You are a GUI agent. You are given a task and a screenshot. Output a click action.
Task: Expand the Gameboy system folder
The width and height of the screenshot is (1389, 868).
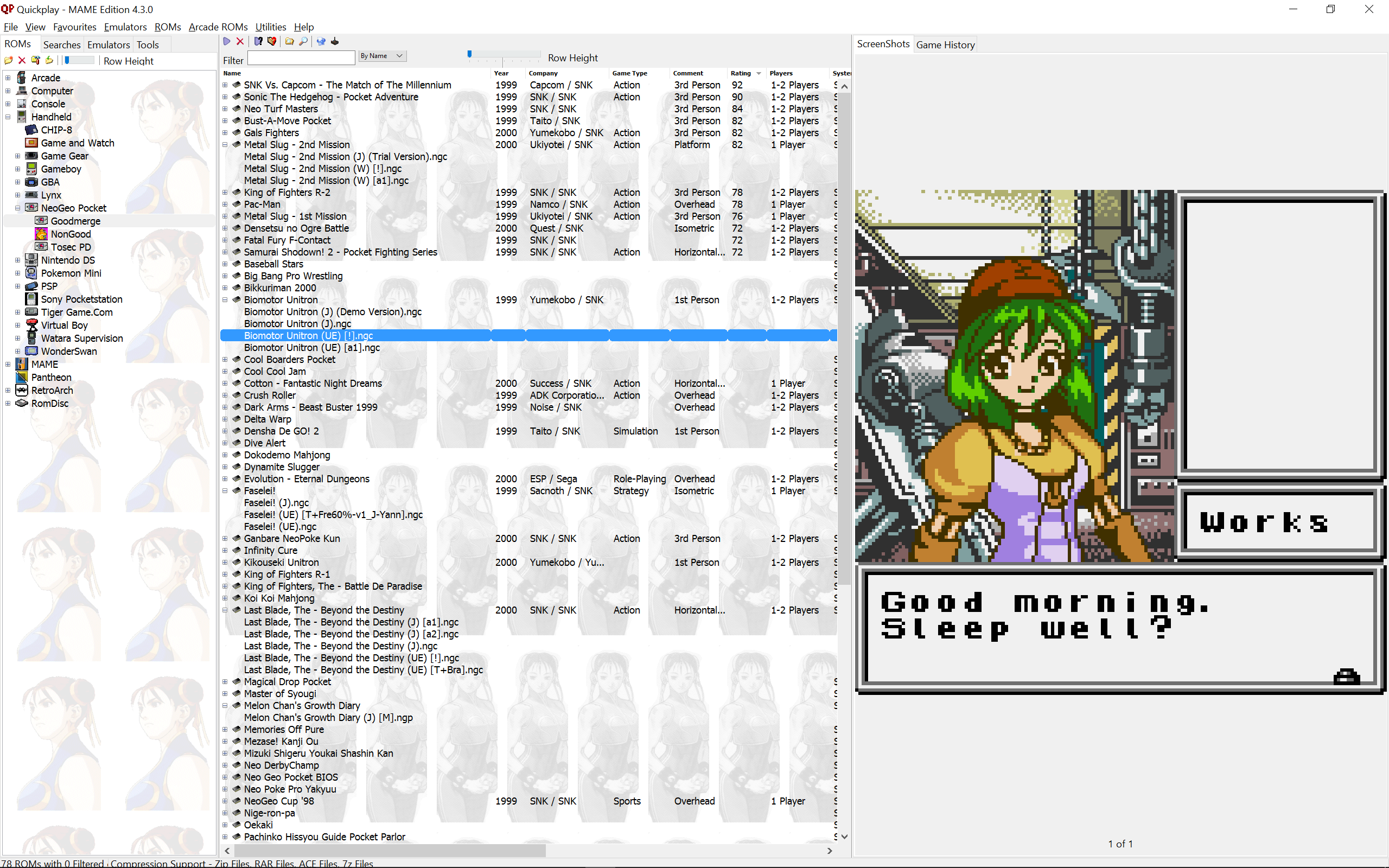pyautogui.click(x=17, y=169)
